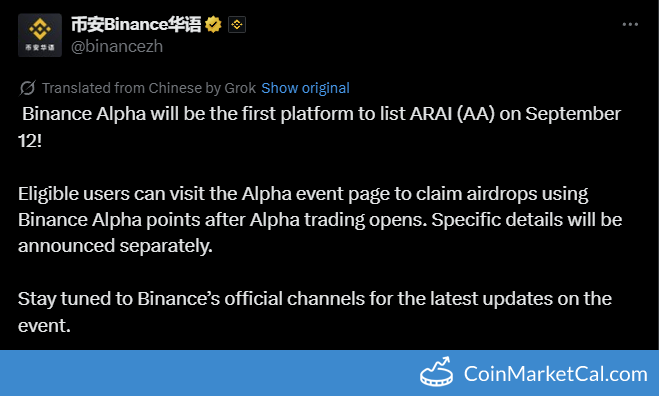Viewport: 659px width, 396px height.
Task: Open the @binancezh handle profile
Action: point(117,46)
